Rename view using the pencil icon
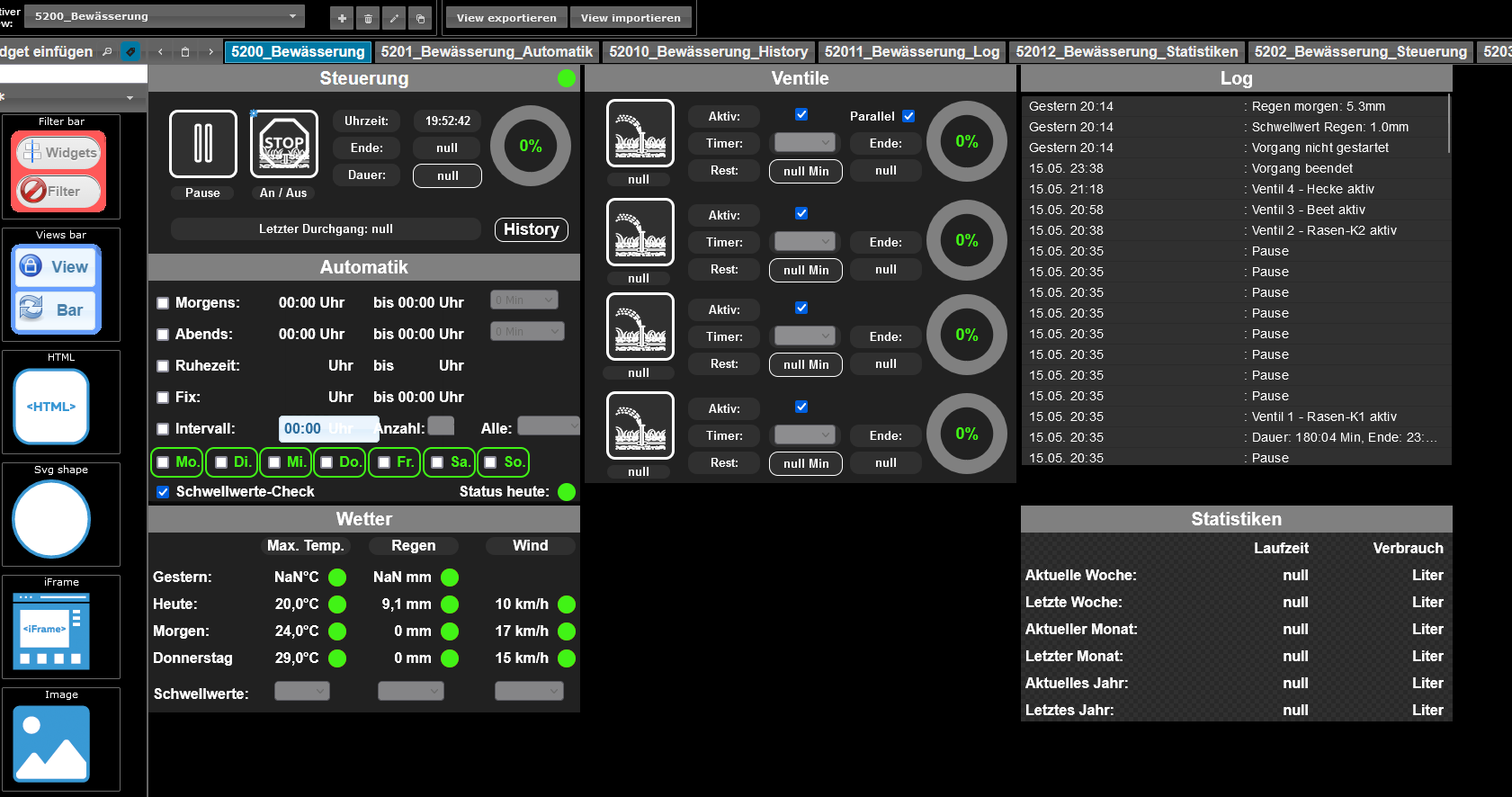1512x797 pixels. 394,18
